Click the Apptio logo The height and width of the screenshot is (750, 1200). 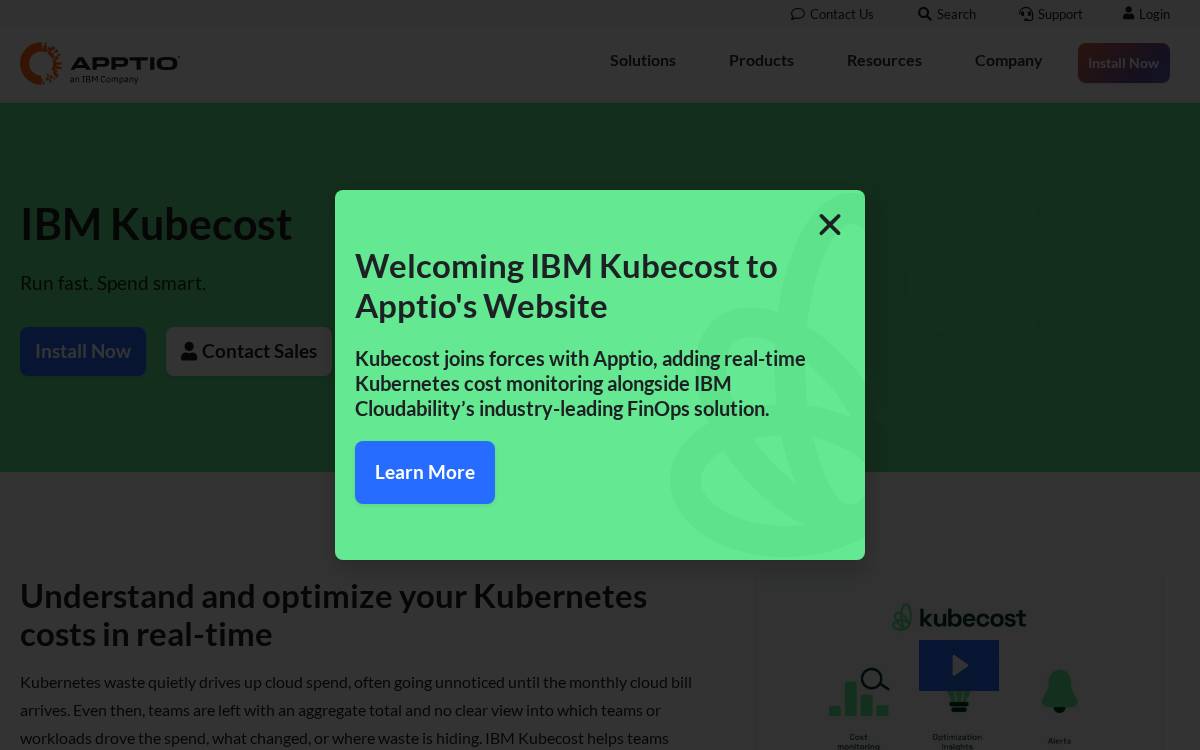click(x=100, y=63)
